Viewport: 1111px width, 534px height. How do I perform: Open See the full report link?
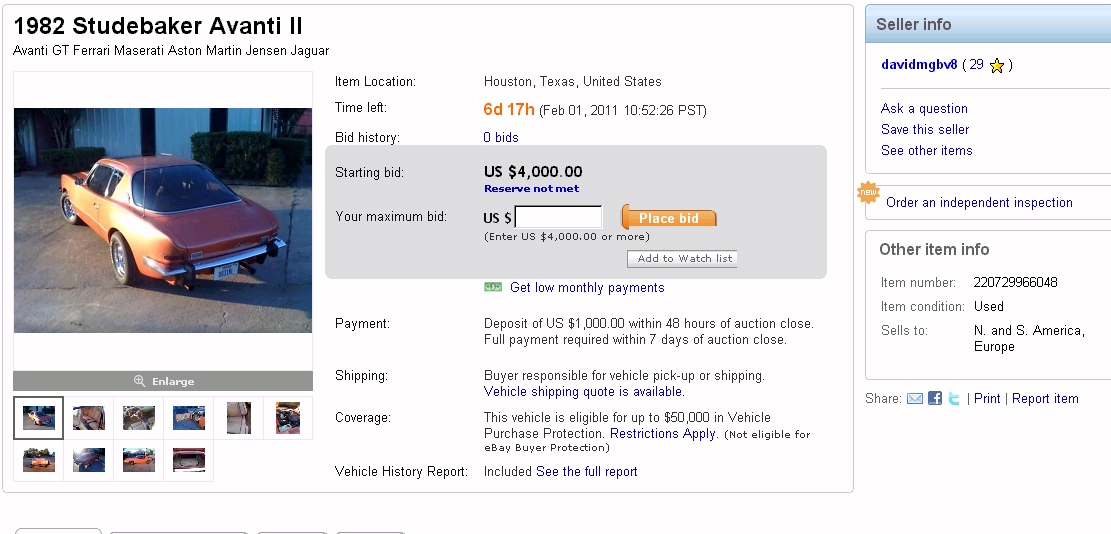[x=586, y=472]
